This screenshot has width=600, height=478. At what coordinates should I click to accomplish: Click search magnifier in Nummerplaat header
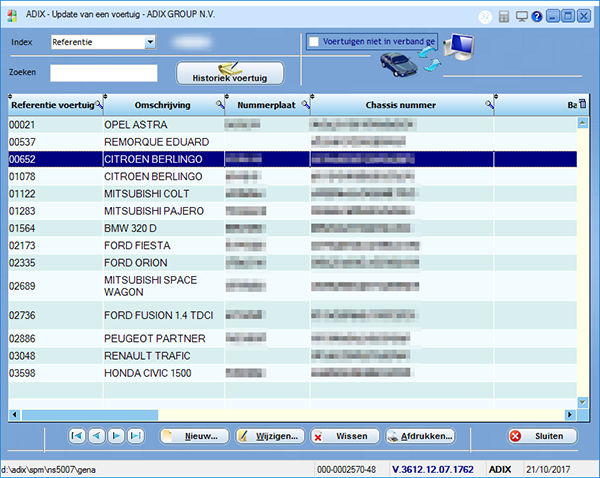tap(305, 104)
